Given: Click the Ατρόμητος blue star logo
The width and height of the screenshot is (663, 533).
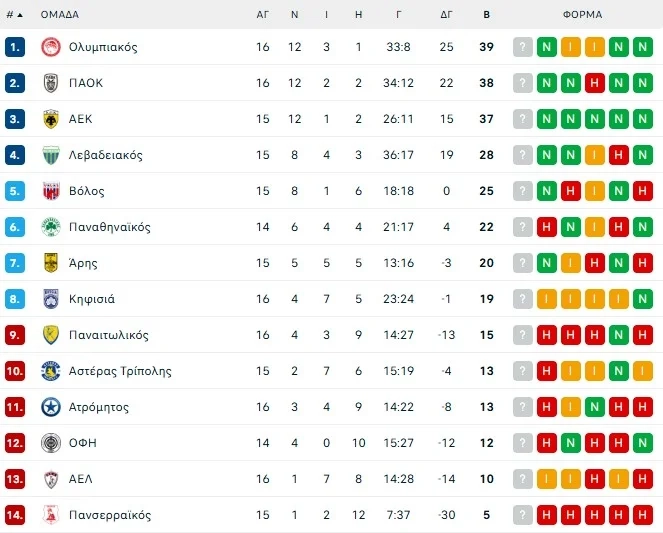Looking at the screenshot, I should [x=51, y=407].
